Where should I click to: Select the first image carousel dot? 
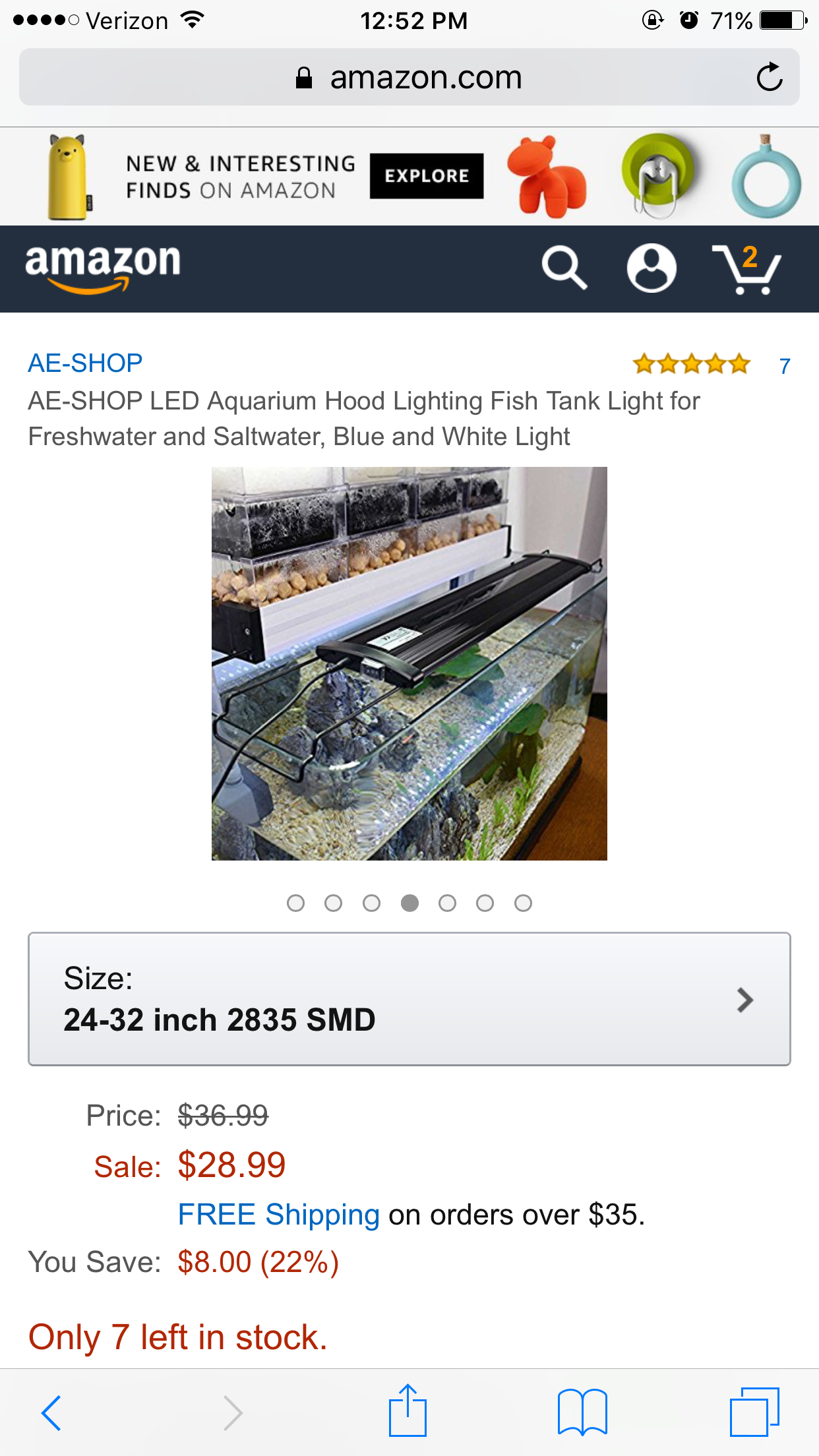[x=296, y=903]
